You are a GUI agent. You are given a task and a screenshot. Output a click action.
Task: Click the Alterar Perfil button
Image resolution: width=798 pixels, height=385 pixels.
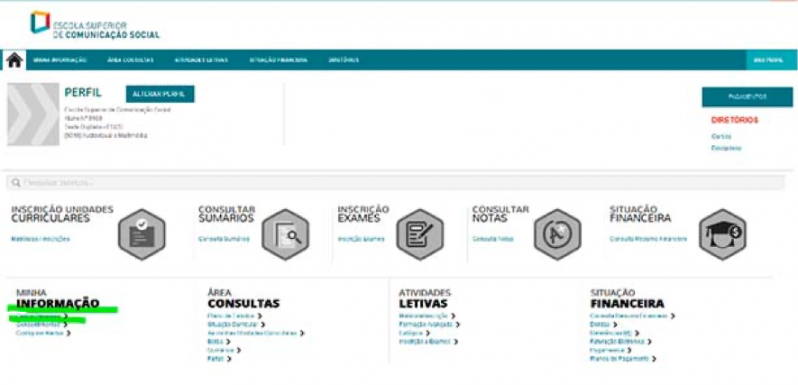click(160, 94)
